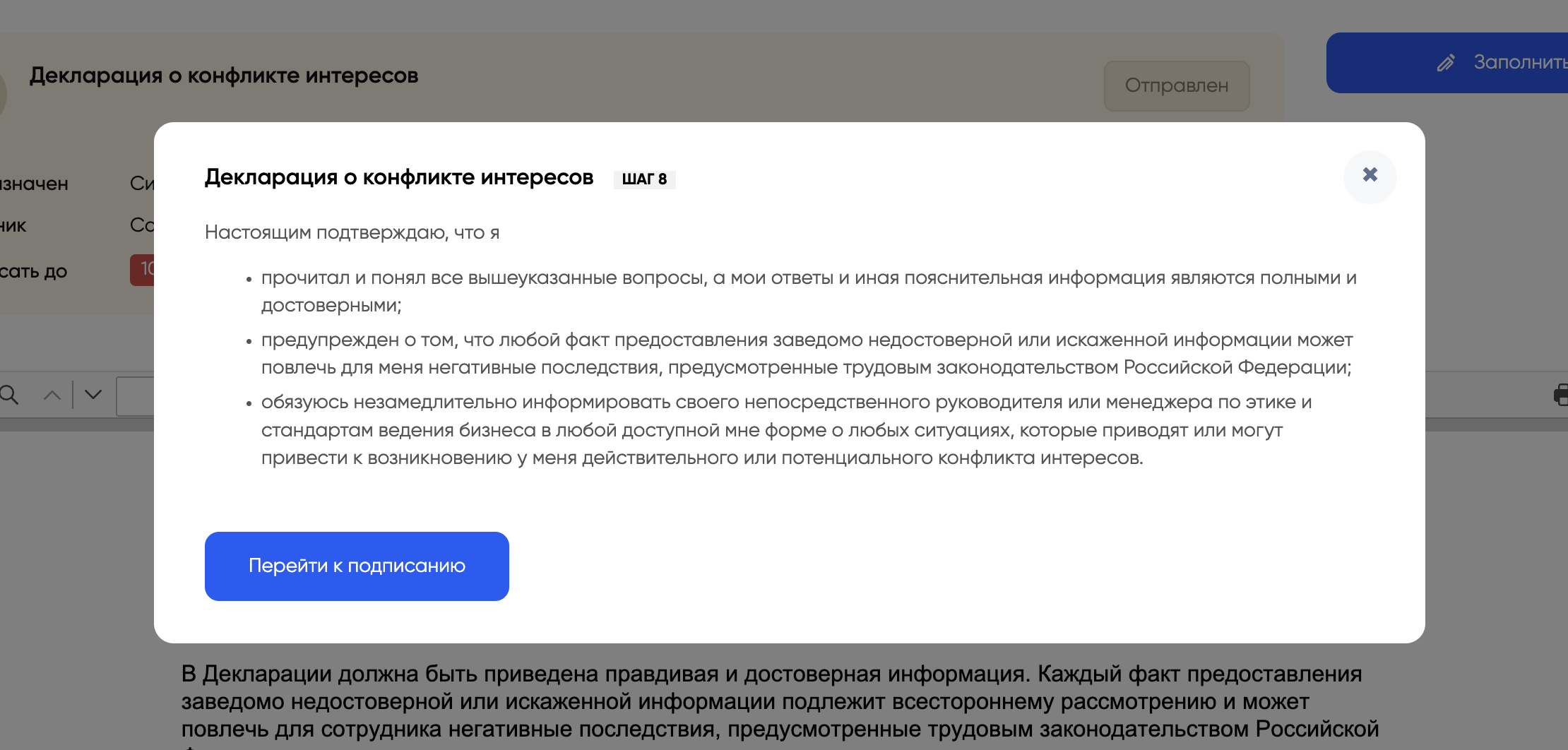Focus the page number input field
The image size is (1568, 750).
[136, 396]
